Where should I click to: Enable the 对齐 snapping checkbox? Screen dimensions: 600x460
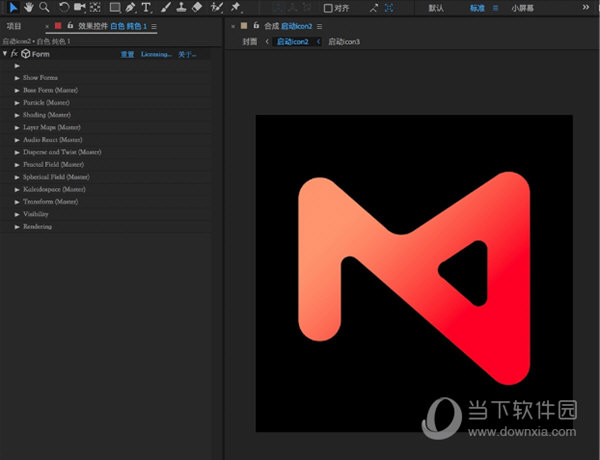coord(328,8)
